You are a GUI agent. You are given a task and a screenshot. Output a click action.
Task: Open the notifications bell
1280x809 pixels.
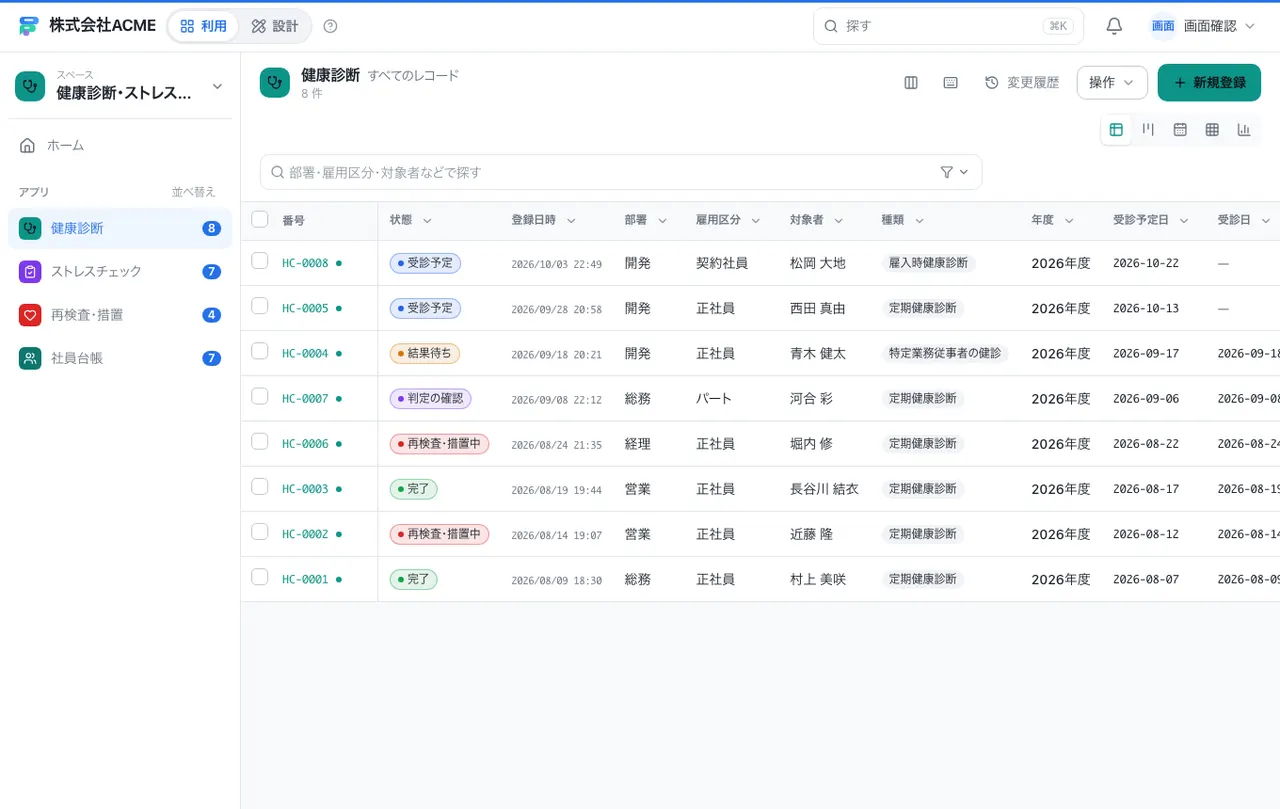(x=1114, y=26)
